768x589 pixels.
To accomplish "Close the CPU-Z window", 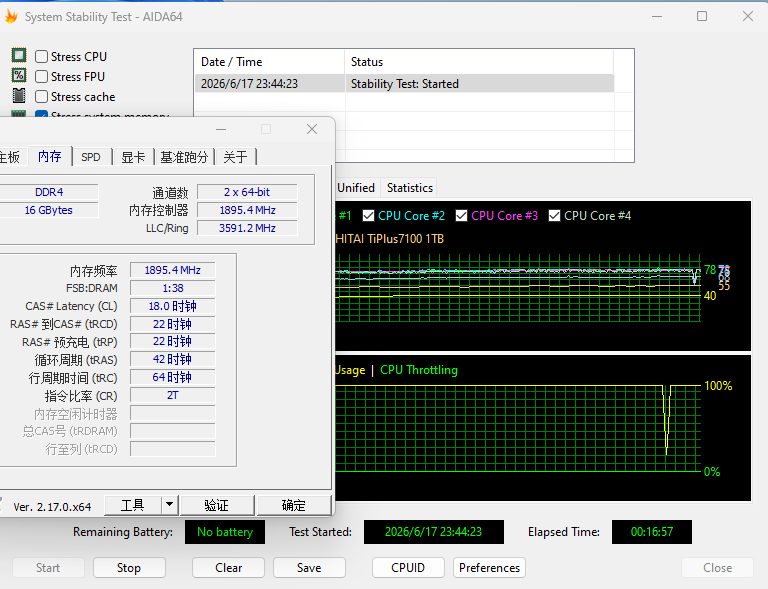I will coord(312,129).
